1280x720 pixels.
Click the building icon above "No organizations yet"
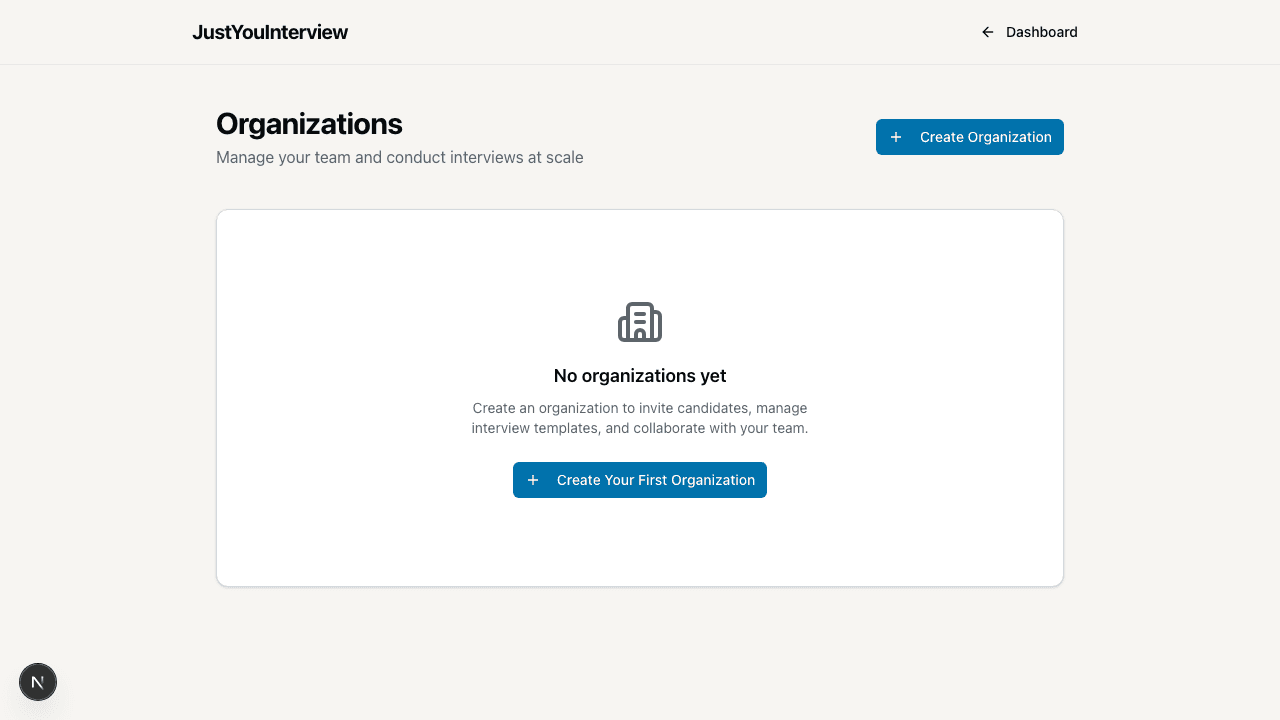(x=640, y=322)
